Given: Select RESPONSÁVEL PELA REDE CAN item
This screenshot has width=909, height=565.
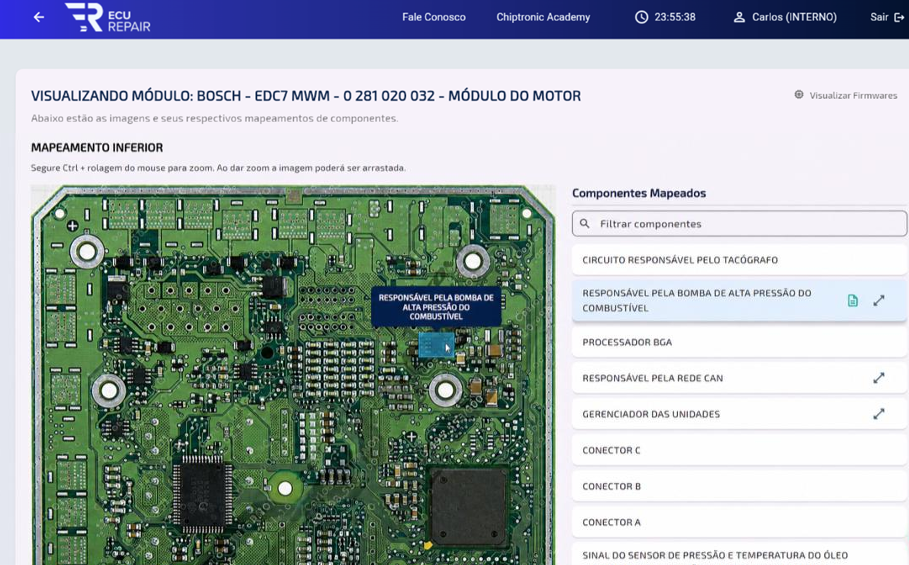Looking at the screenshot, I should coord(739,378).
